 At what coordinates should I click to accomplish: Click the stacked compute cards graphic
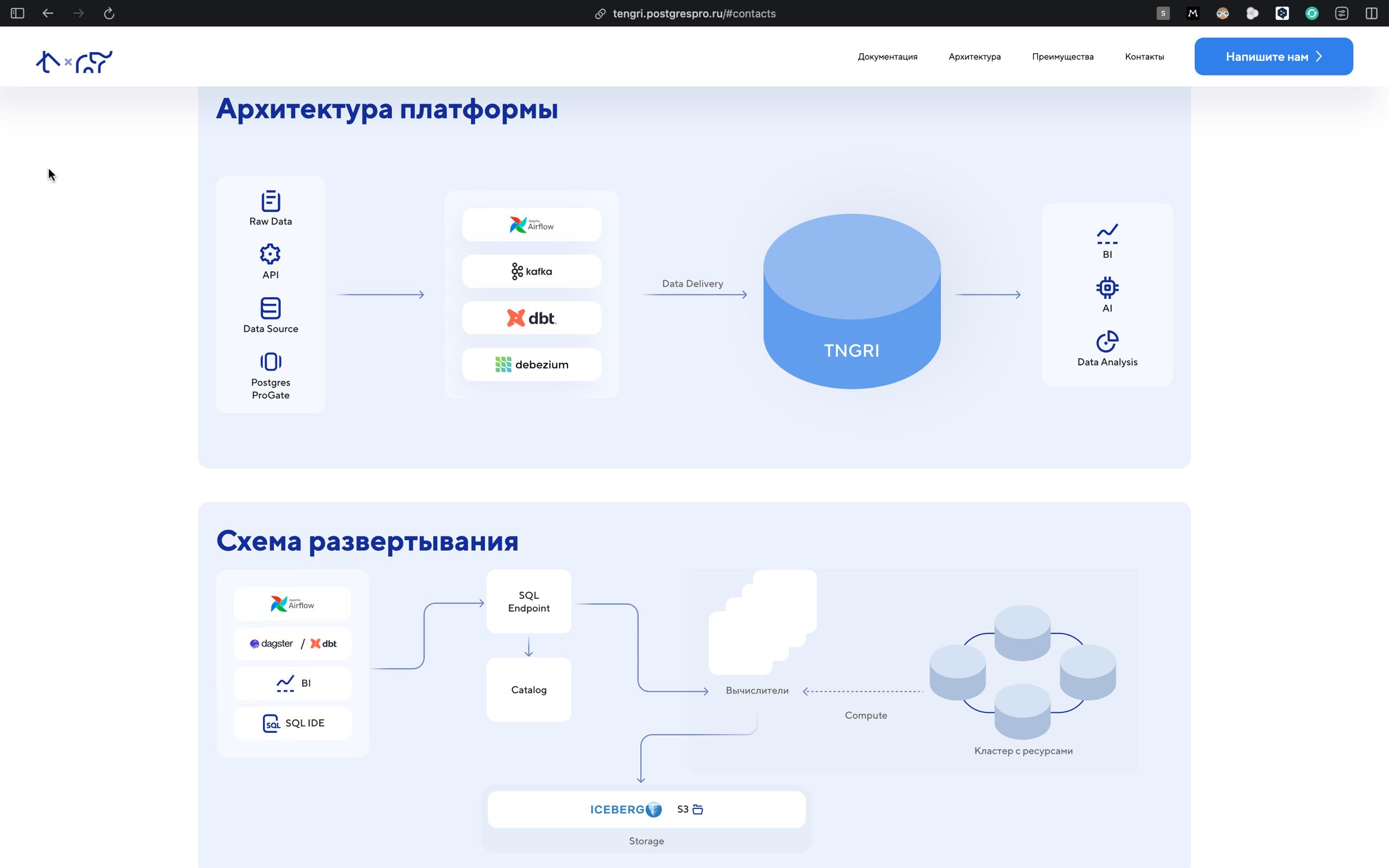[762, 622]
